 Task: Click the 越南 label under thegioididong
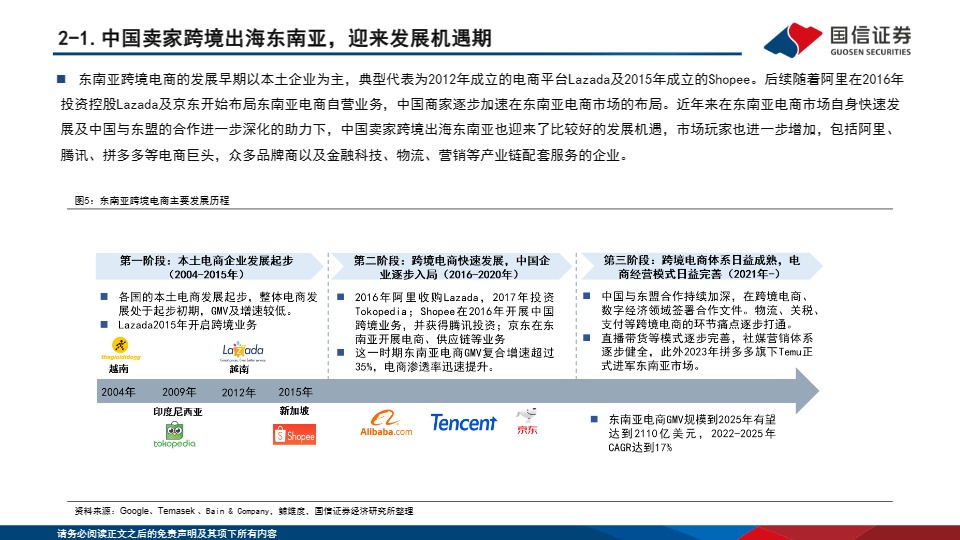tap(119, 369)
